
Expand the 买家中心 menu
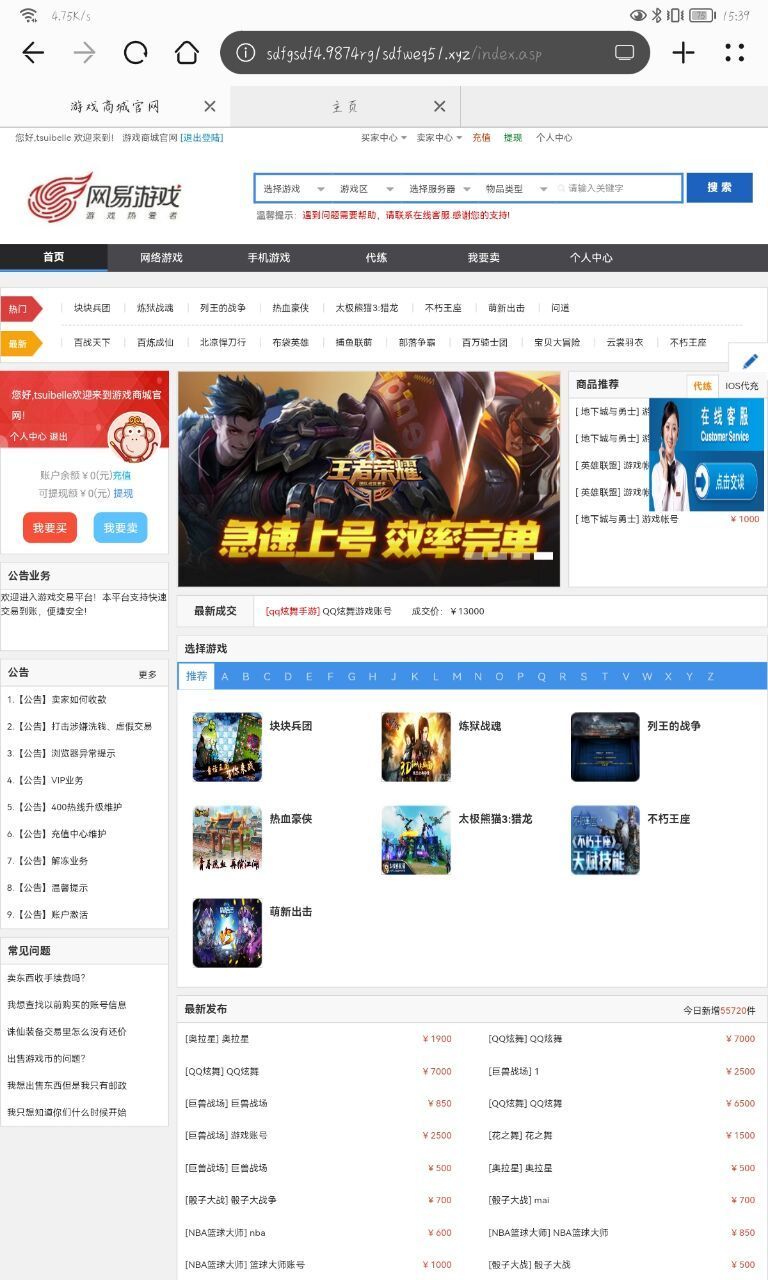(384, 138)
